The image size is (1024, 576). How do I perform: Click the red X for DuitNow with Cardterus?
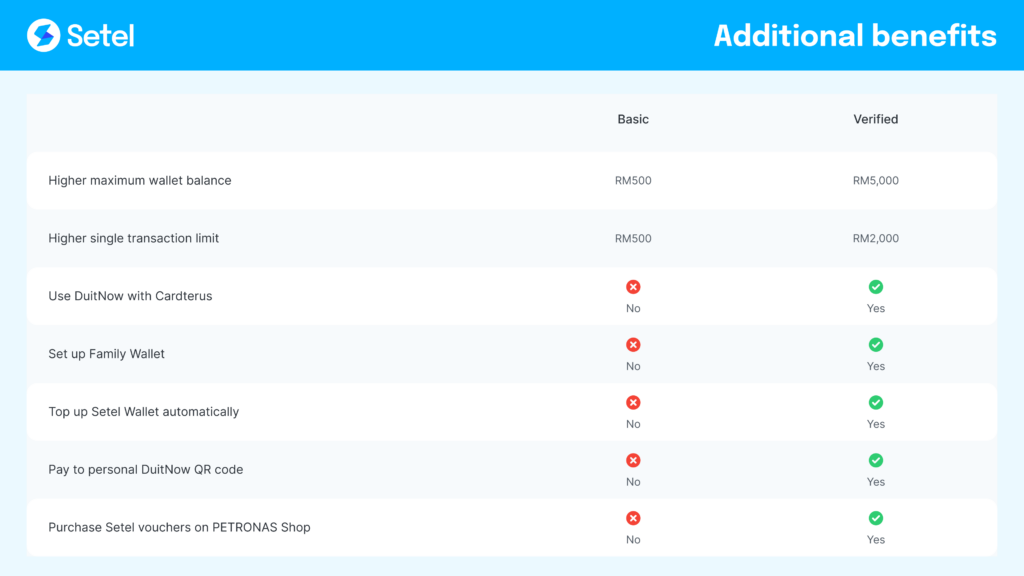click(633, 287)
